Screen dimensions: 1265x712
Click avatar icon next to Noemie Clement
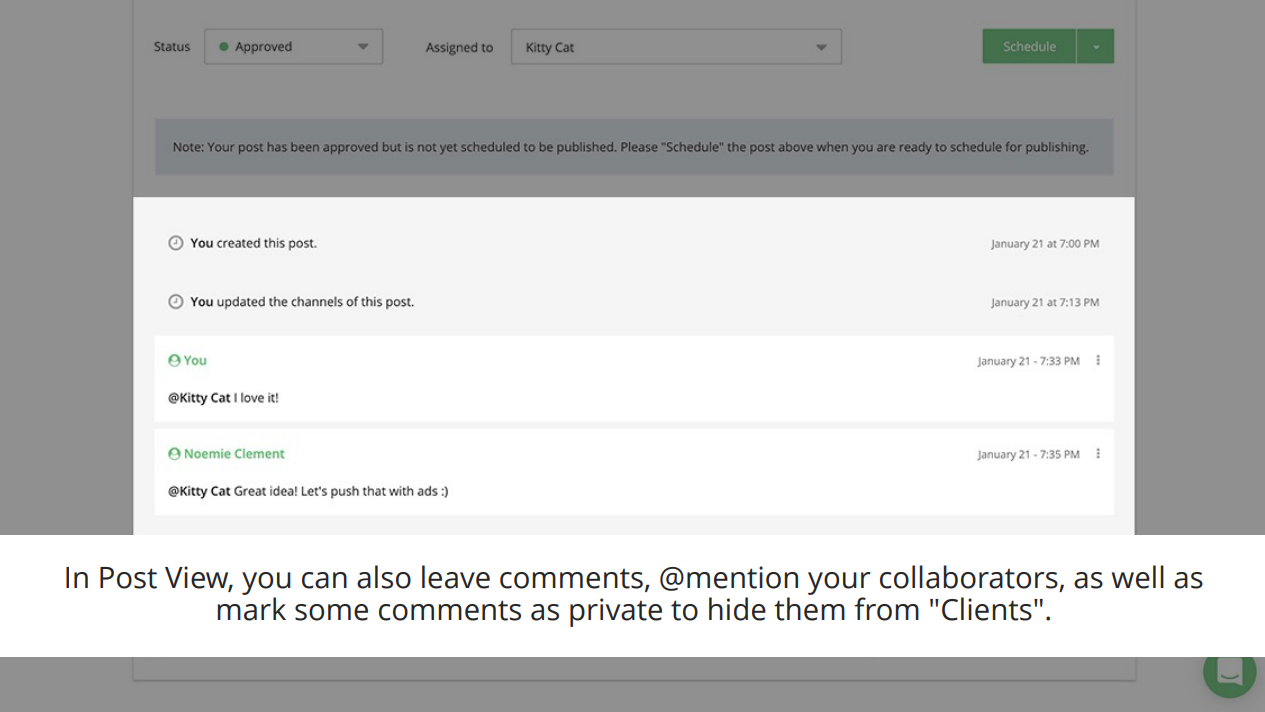[174, 454]
